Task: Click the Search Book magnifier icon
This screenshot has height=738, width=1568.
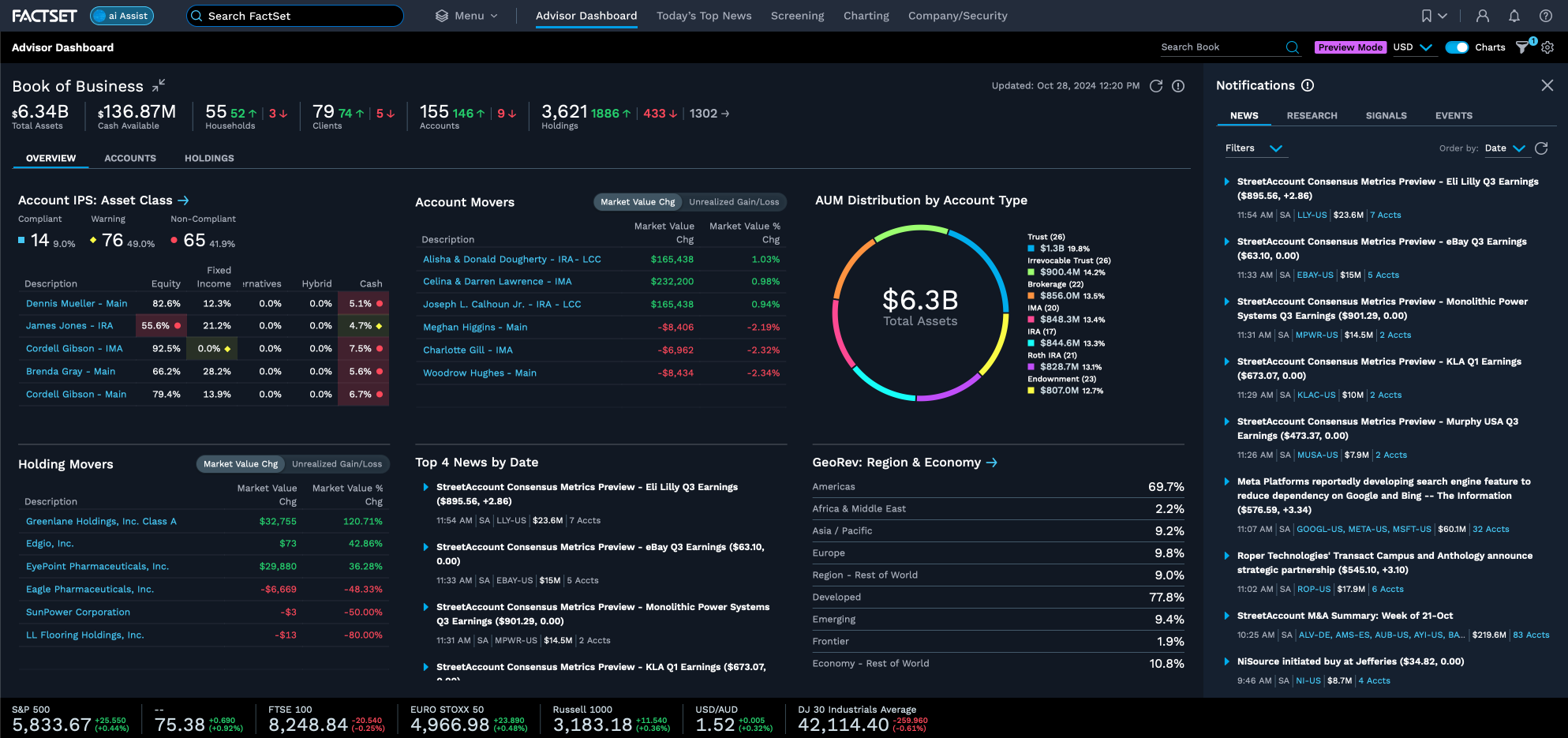Action: 1292,47
